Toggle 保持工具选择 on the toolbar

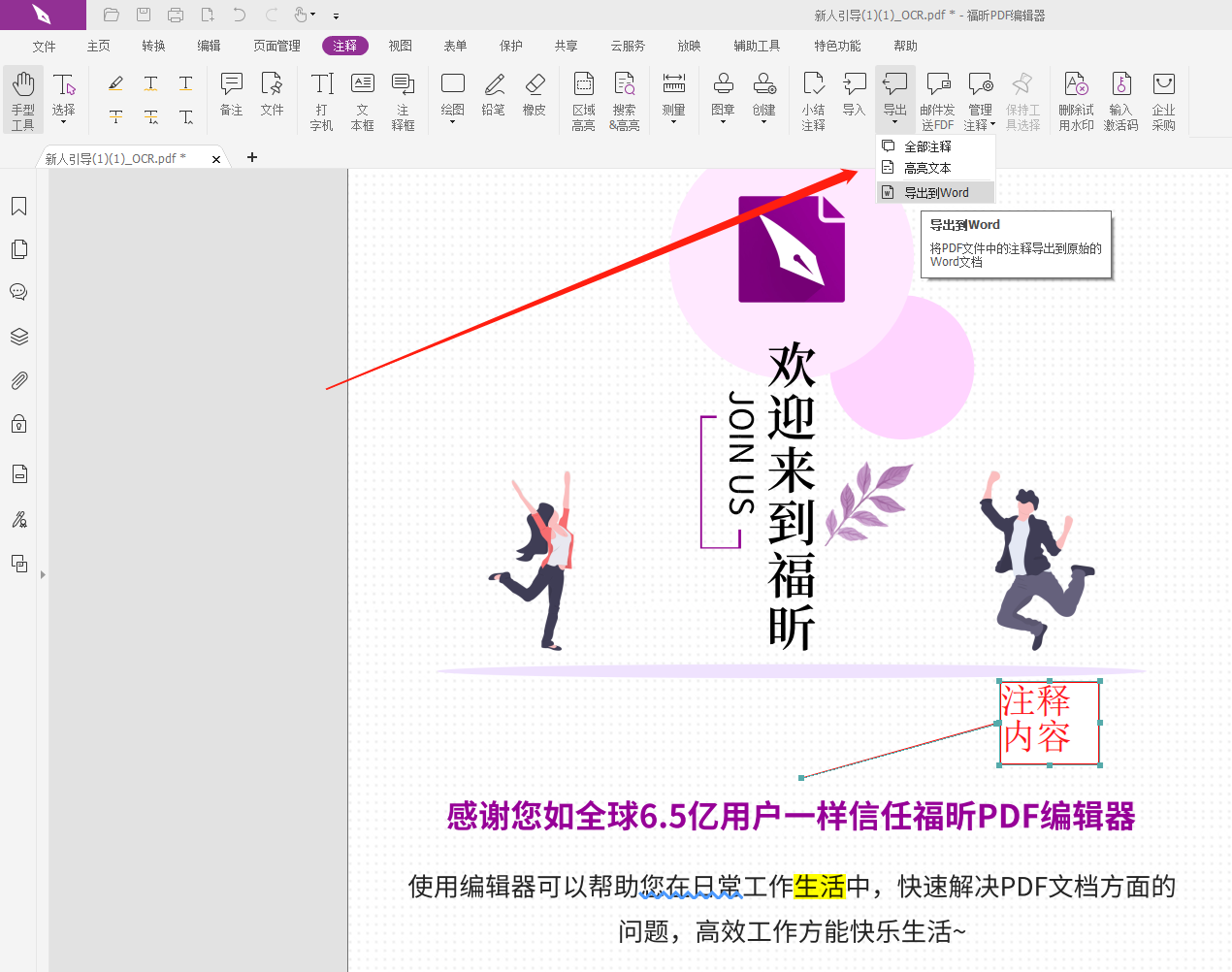point(1022,97)
